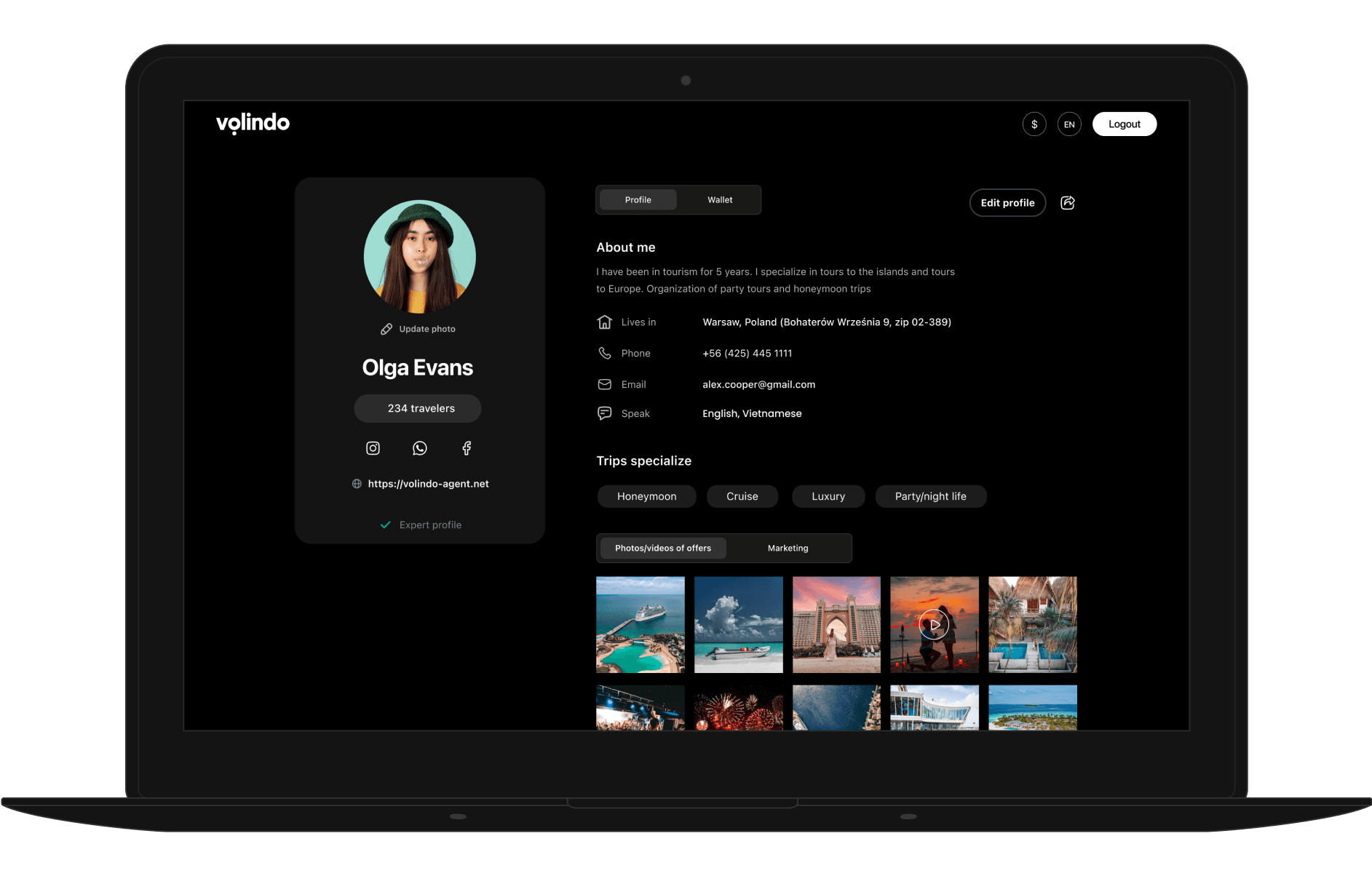Image resolution: width=1372 pixels, height=876 pixels.
Task: Open the WhatsApp contact icon
Action: pyautogui.click(x=420, y=448)
